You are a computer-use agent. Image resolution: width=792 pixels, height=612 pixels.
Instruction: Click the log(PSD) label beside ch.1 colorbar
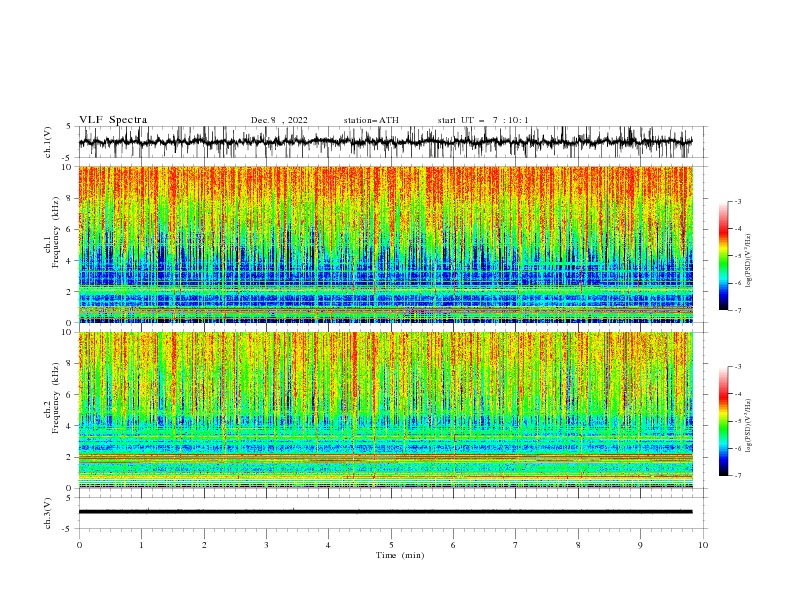click(x=749, y=261)
